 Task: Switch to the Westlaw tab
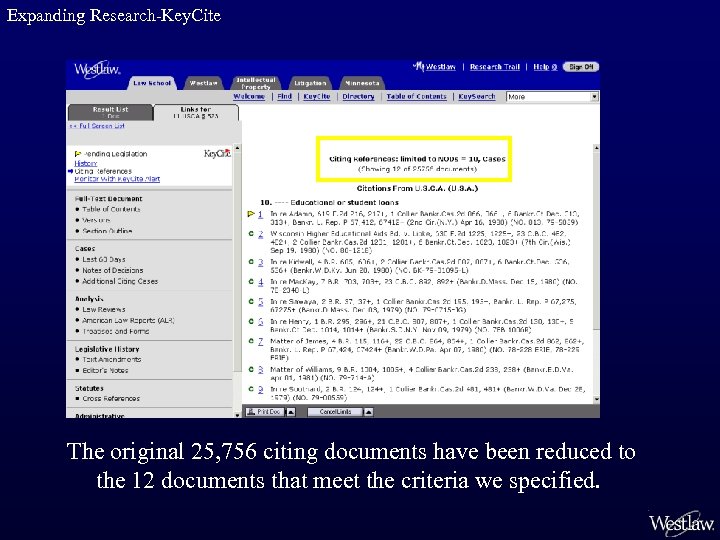203,83
